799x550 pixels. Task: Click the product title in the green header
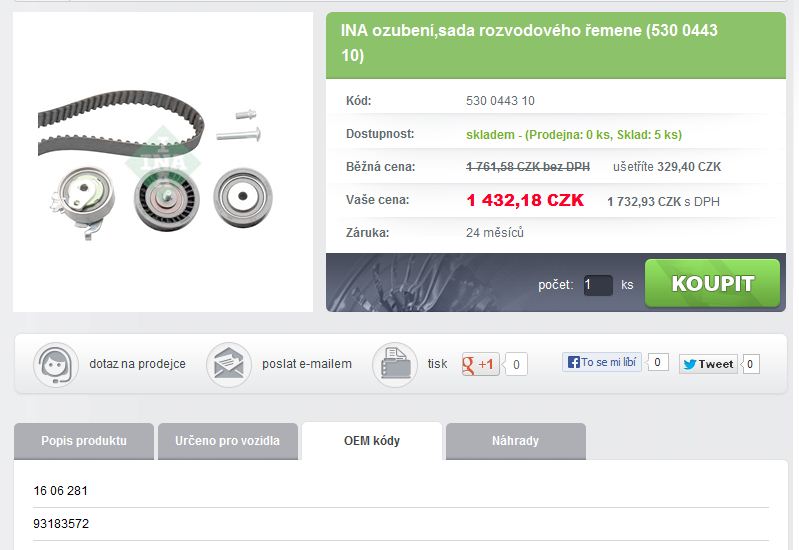[529, 43]
